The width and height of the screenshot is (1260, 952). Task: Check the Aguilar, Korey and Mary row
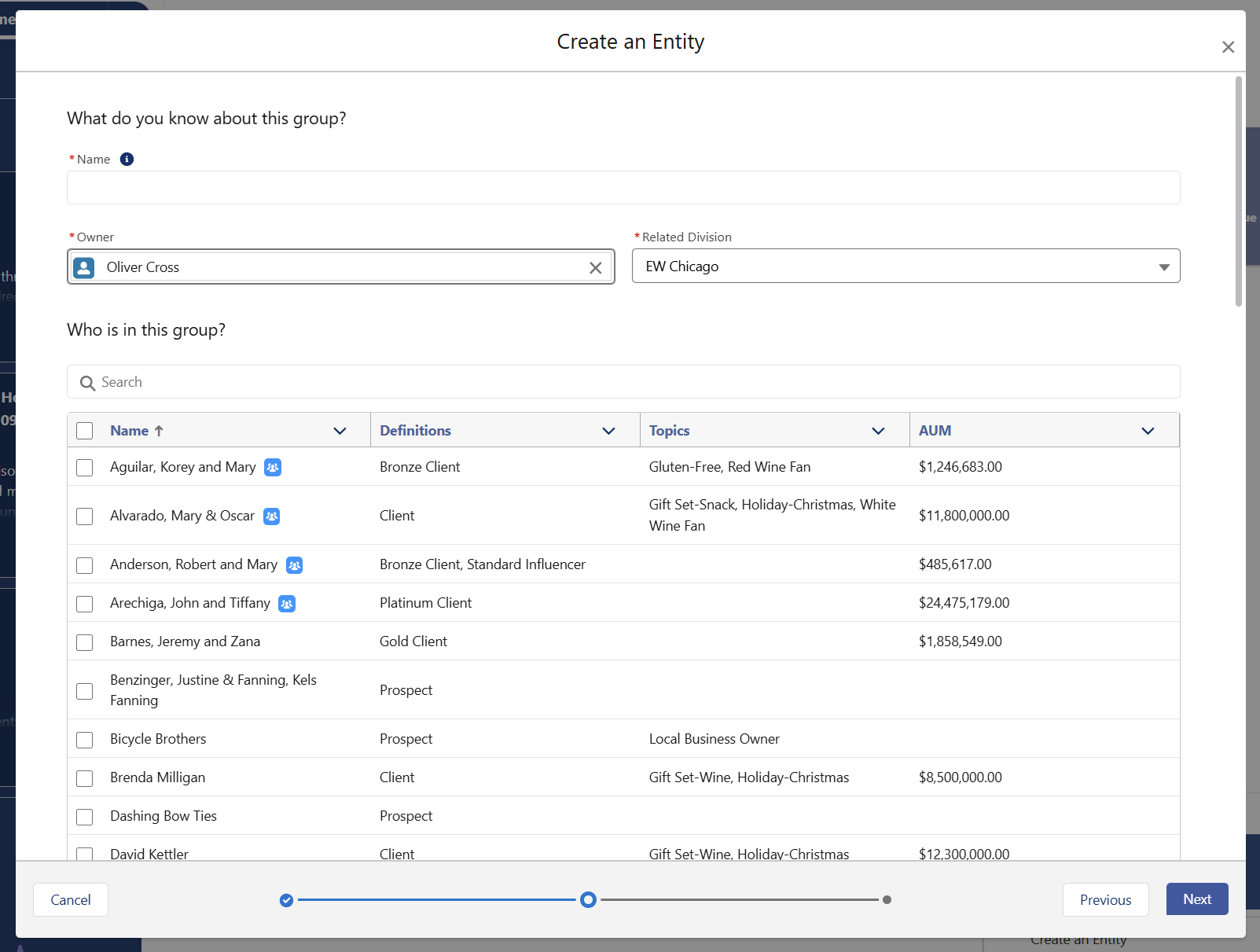(x=85, y=468)
